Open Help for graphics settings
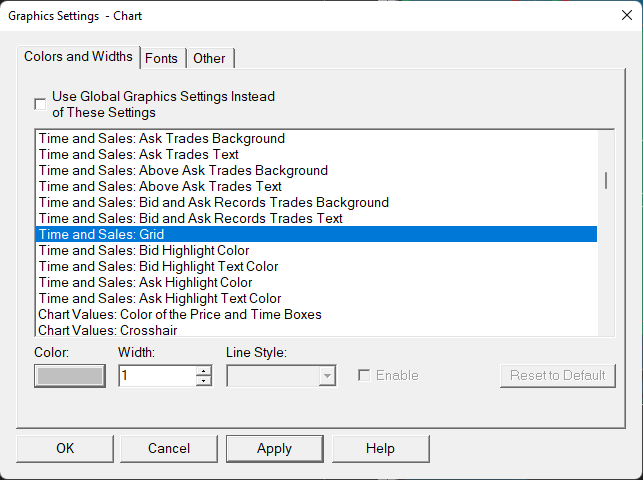Viewport: 643px width, 480px height. (380, 449)
